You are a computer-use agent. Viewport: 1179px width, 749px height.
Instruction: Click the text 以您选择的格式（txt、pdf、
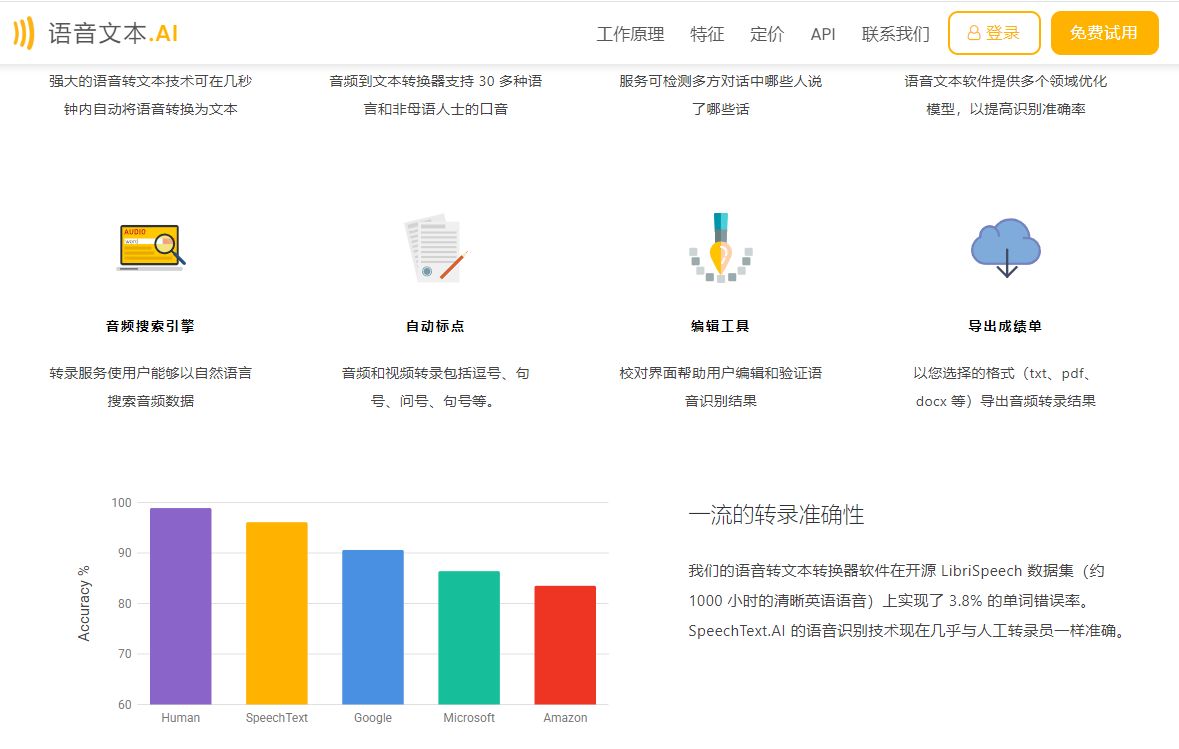(1005, 373)
